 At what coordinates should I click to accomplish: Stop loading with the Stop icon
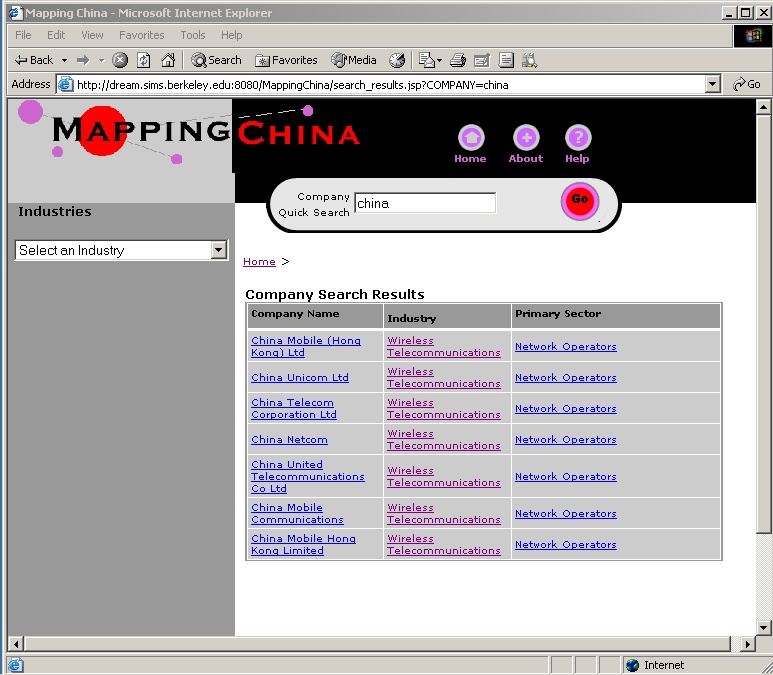[120, 60]
